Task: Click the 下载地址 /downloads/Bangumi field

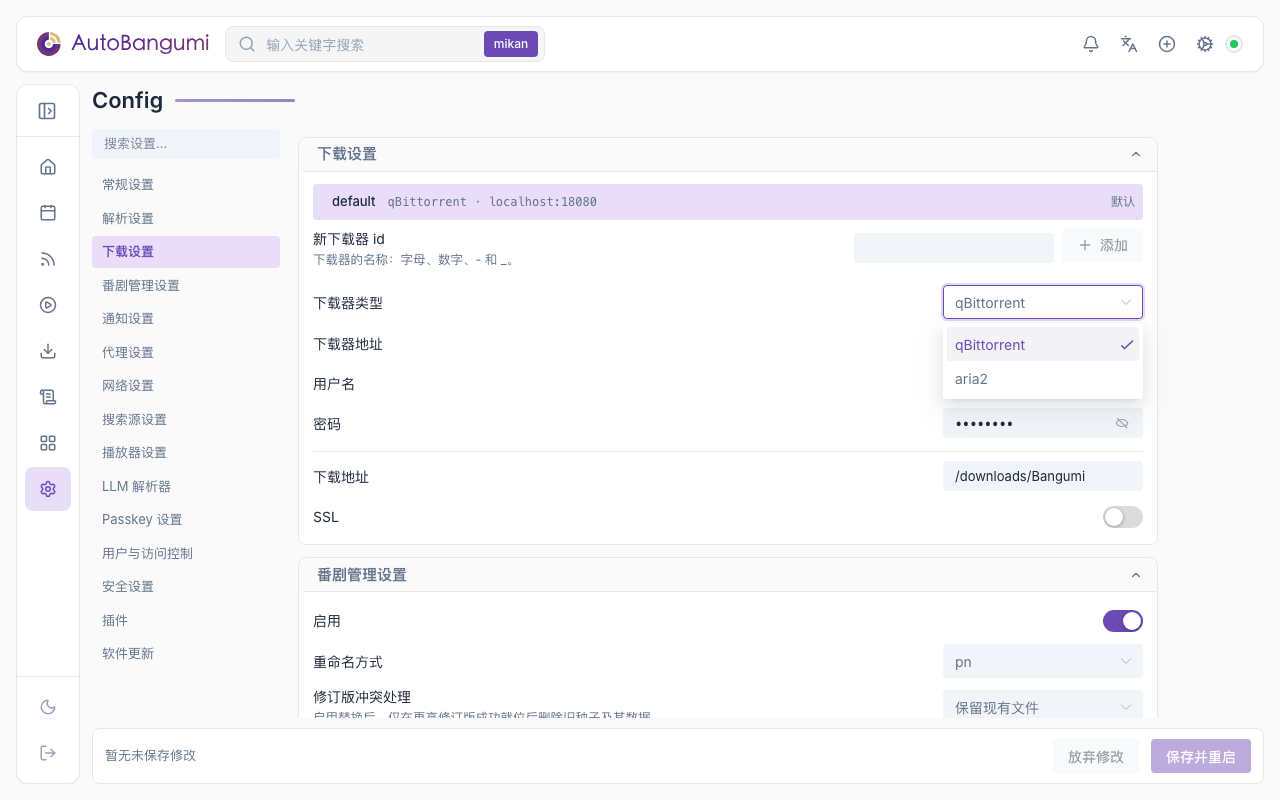Action: [1042, 476]
